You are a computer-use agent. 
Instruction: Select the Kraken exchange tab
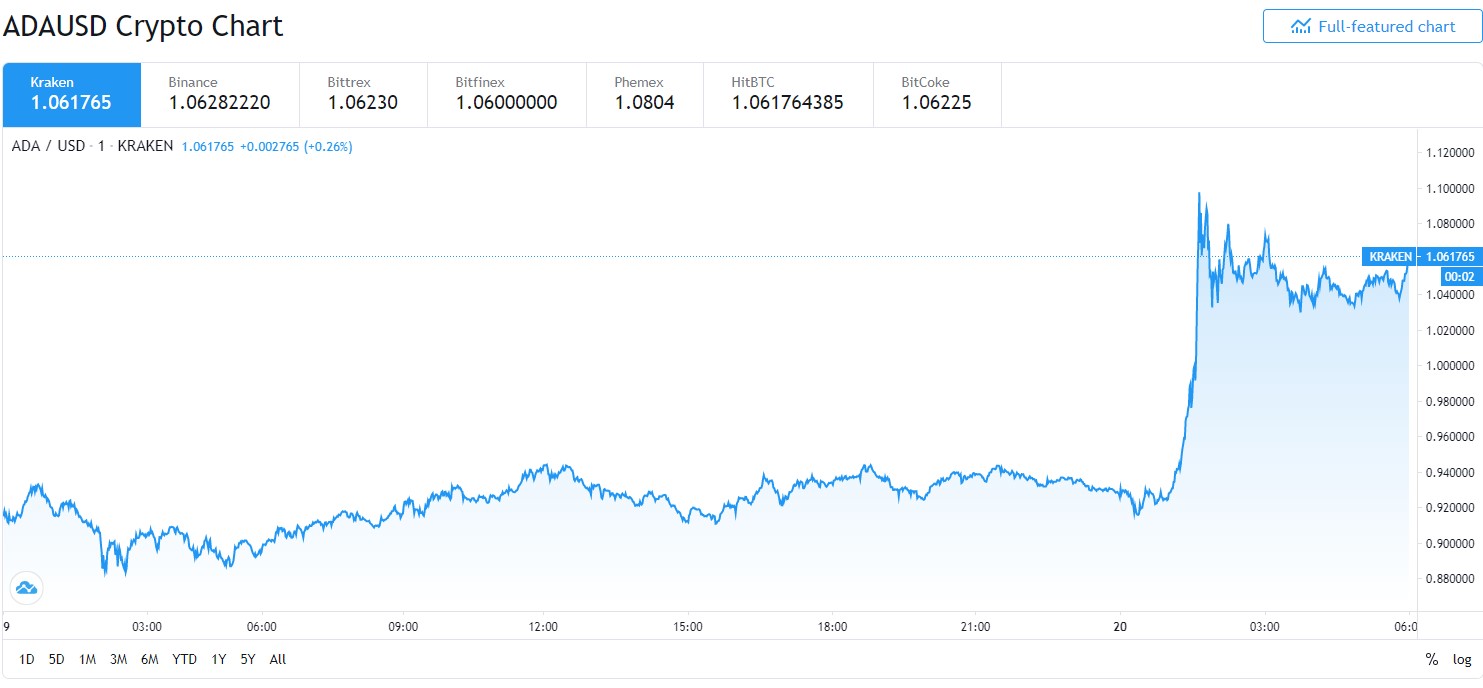point(72,94)
